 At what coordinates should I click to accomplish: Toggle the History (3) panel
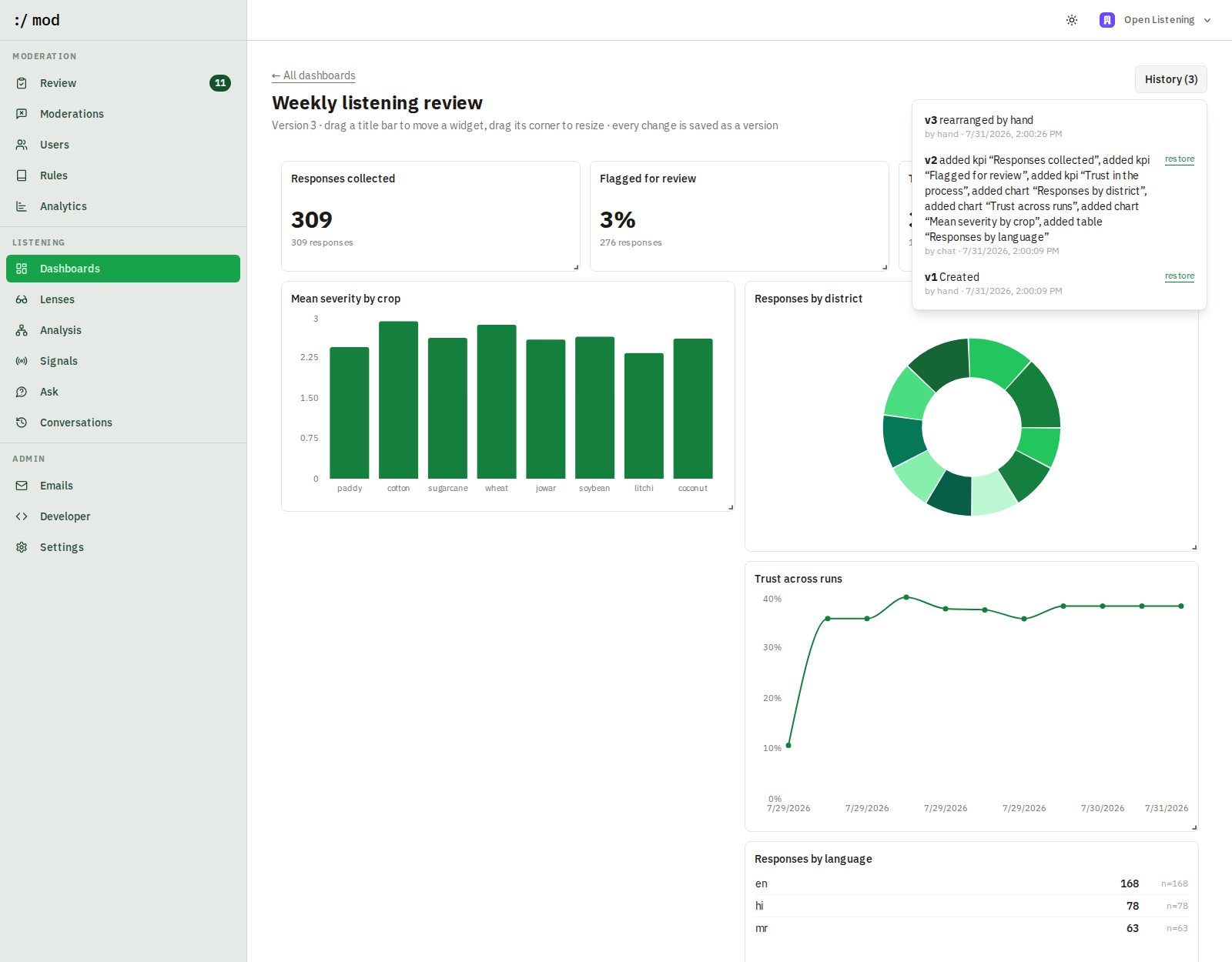pos(1171,79)
